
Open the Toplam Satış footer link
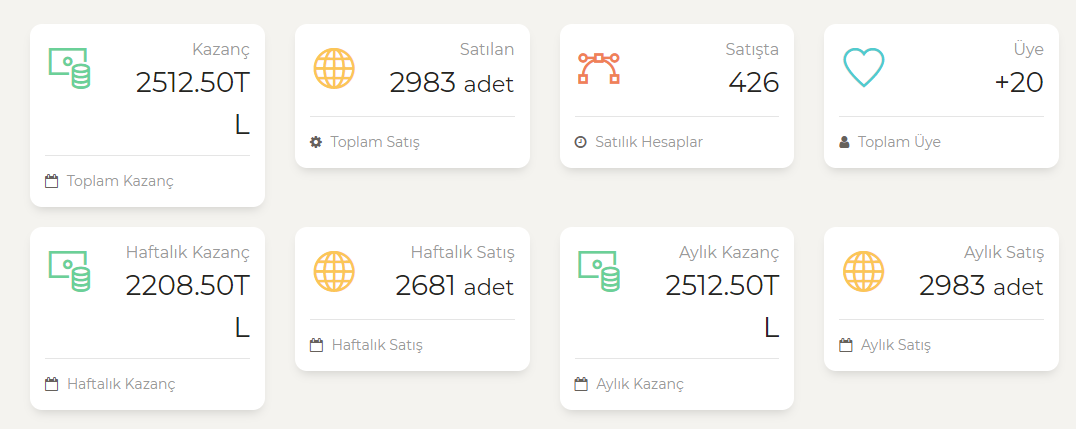pyautogui.click(x=375, y=142)
